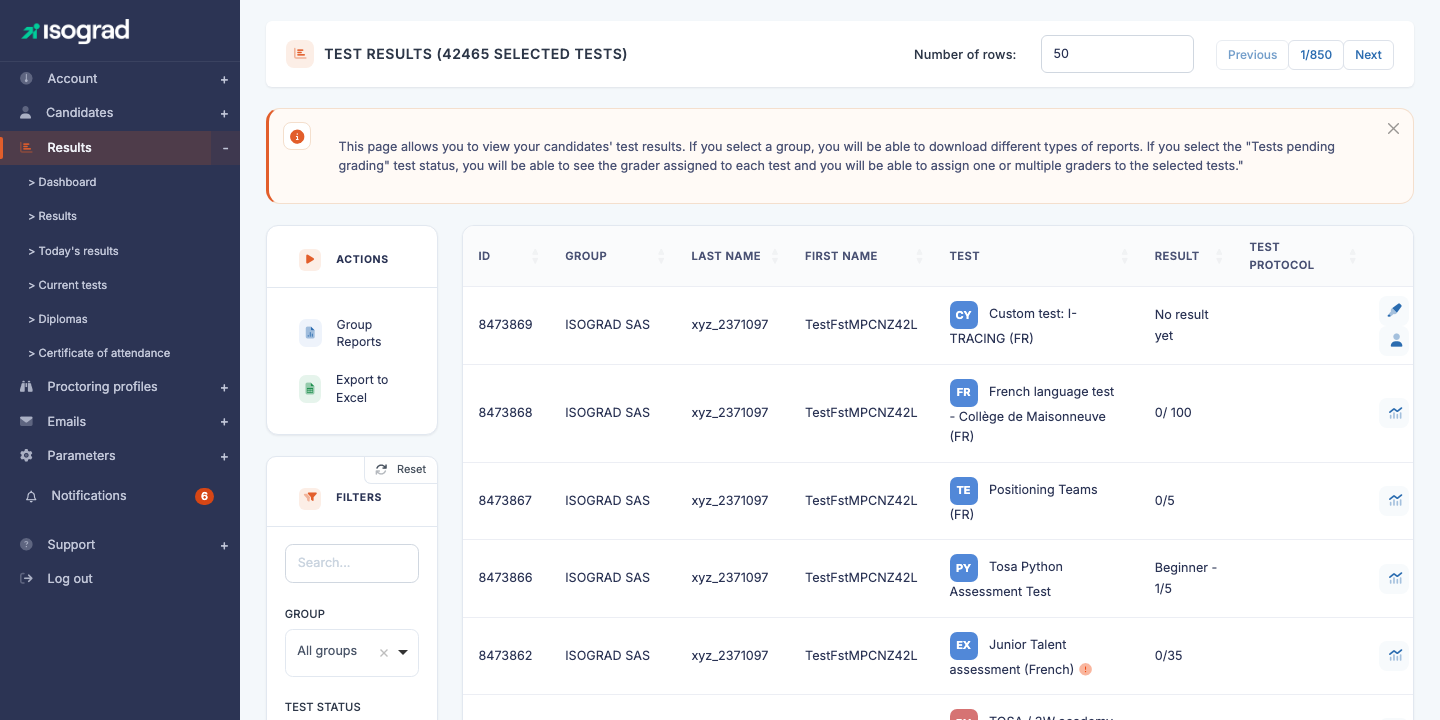1440x720 pixels.
Task: Sort table by Test Protocol column
Action: click(x=1352, y=256)
